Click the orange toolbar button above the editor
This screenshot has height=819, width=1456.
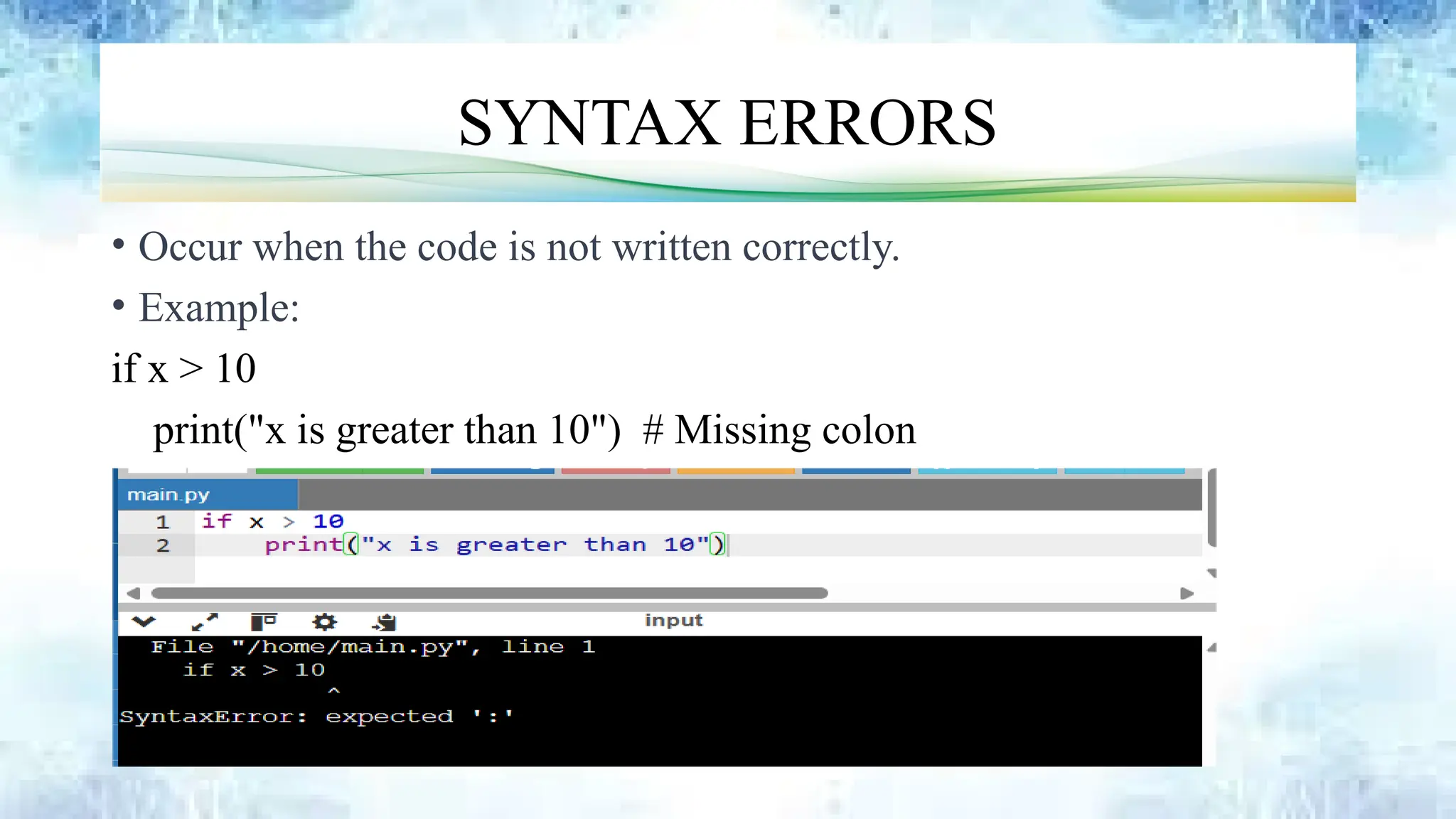pos(736,471)
